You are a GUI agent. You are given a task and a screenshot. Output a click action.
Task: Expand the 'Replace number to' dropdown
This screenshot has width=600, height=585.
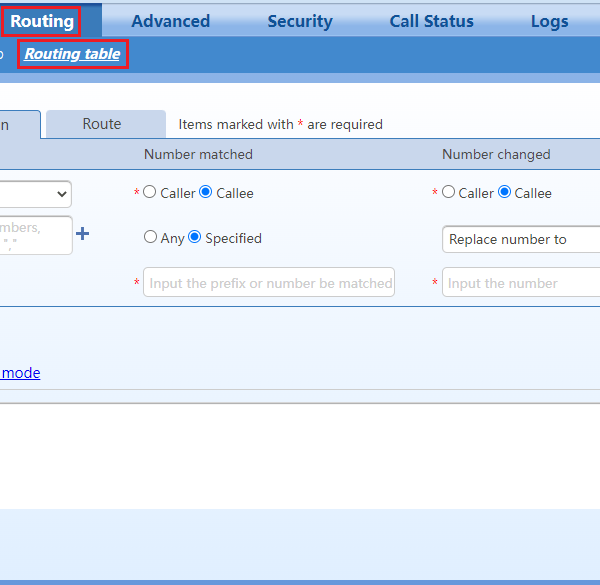520,239
